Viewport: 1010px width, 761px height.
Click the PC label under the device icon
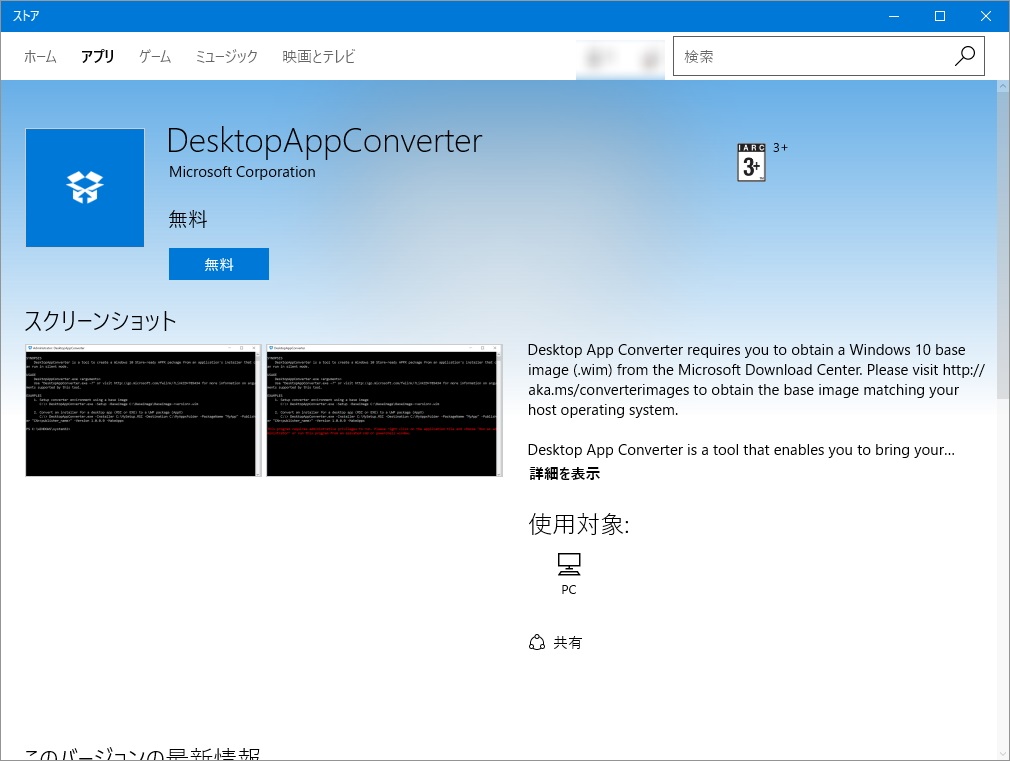(x=569, y=590)
